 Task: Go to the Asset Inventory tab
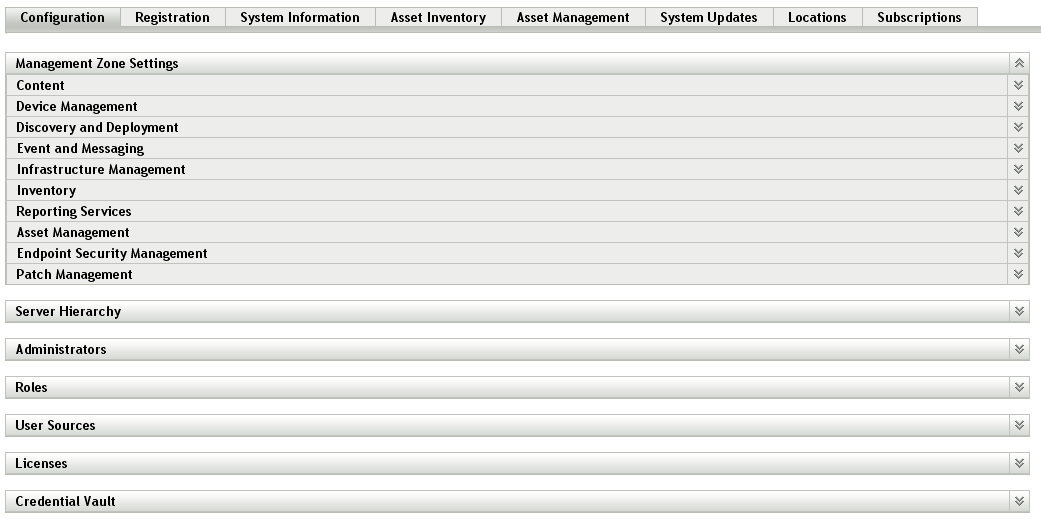click(x=437, y=18)
